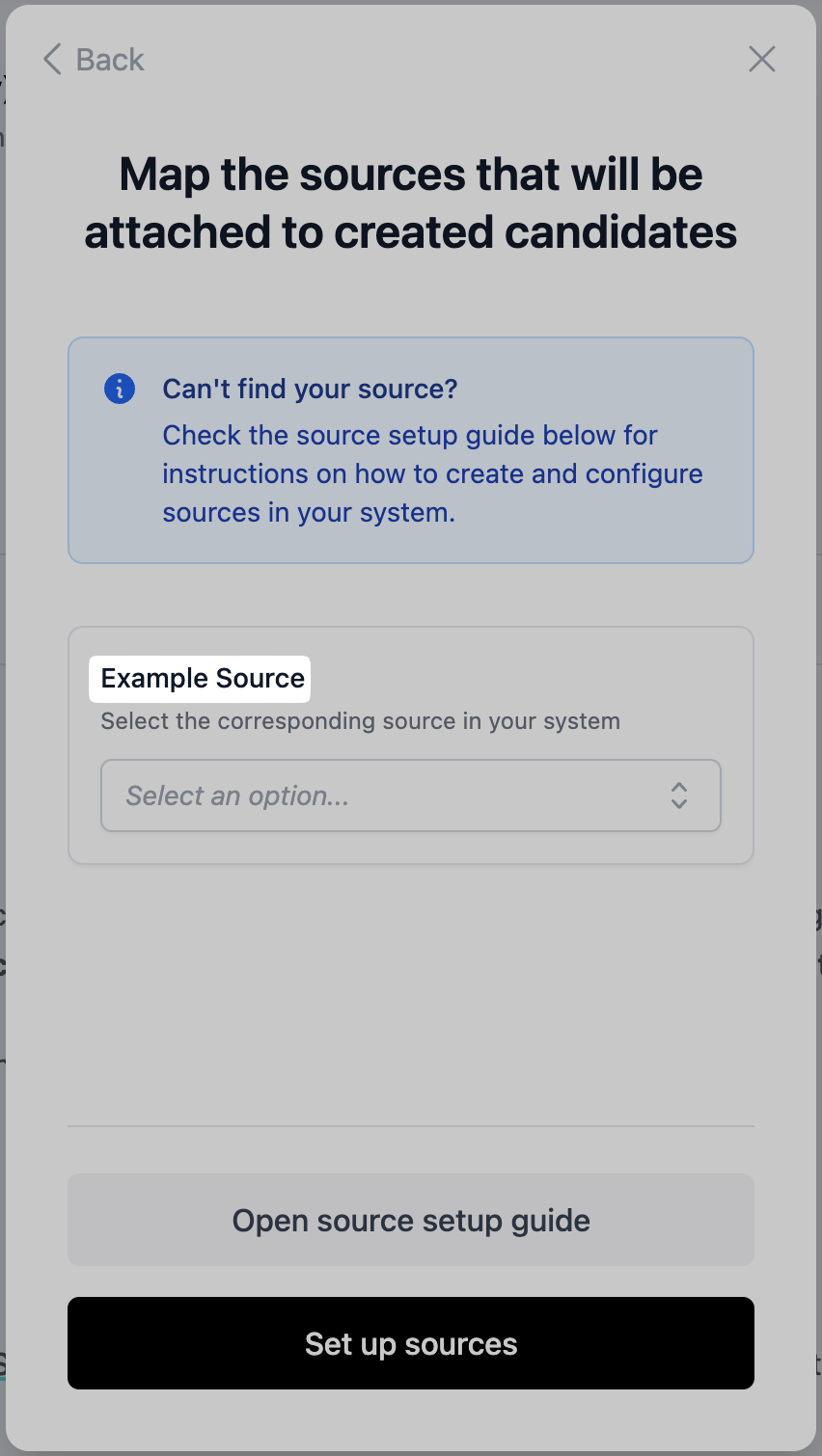Click "Check the source setup guide below for" text
This screenshot has height=1456, width=822.
(410, 436)
